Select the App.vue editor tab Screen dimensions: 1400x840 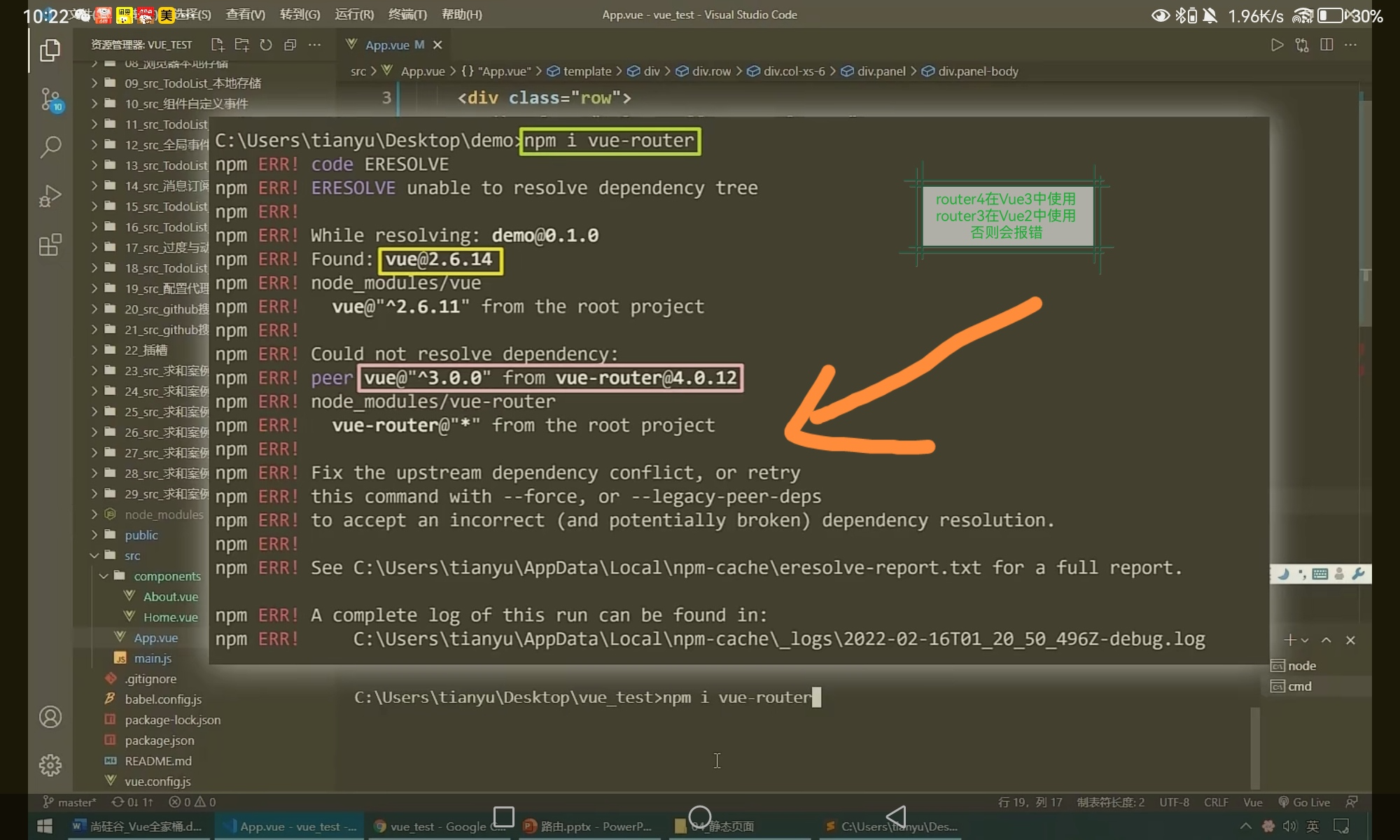[x=387, y=45]
